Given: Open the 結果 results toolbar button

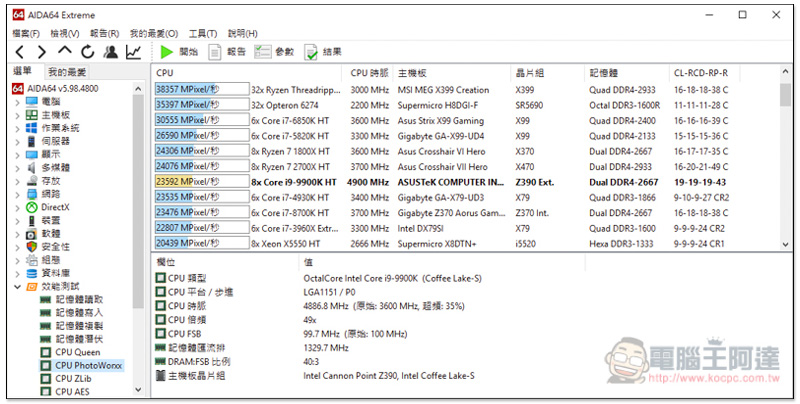Looking at the screenshot, I should 323,52.
